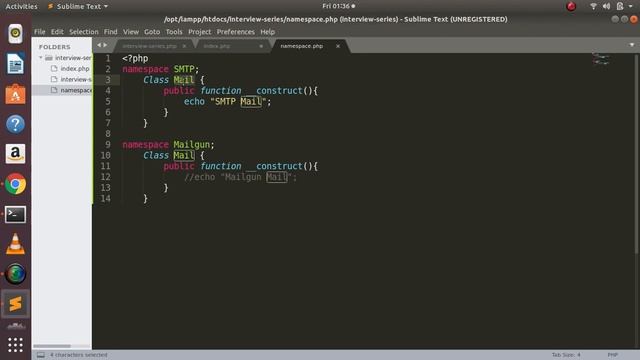Click the sidebar horizontal scrollbar
This screenshot has height=360, width=640.
coord(52,346)
